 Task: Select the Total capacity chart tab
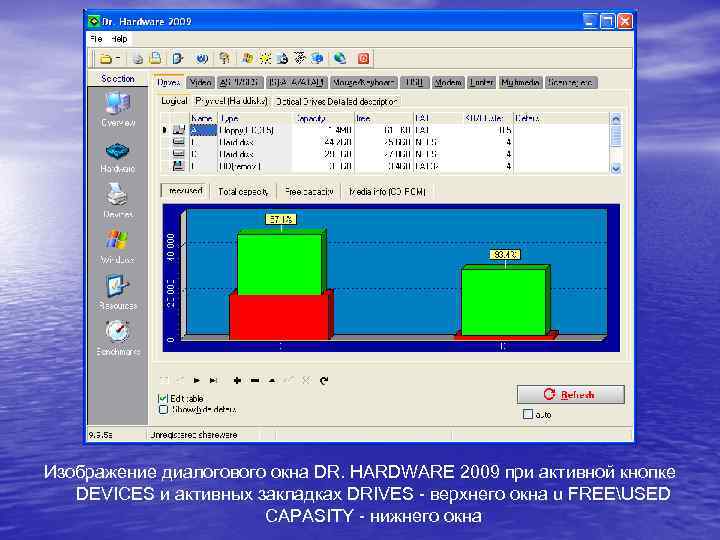point(243,191)
